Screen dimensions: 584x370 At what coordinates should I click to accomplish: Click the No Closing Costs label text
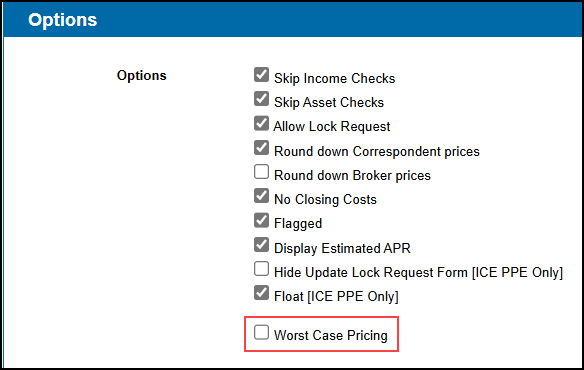[x=325, y=200]
